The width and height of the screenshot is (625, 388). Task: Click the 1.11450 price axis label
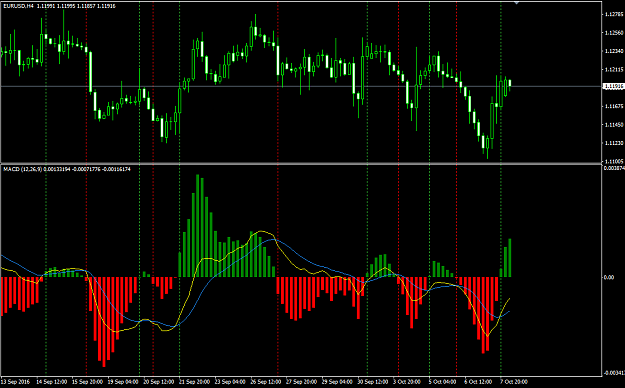click(x=614, y=124)
